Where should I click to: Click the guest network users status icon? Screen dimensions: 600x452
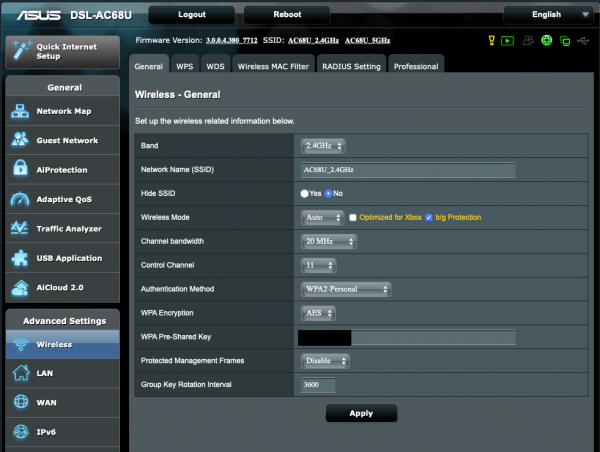pyautogui.click(x=528, y=41)
